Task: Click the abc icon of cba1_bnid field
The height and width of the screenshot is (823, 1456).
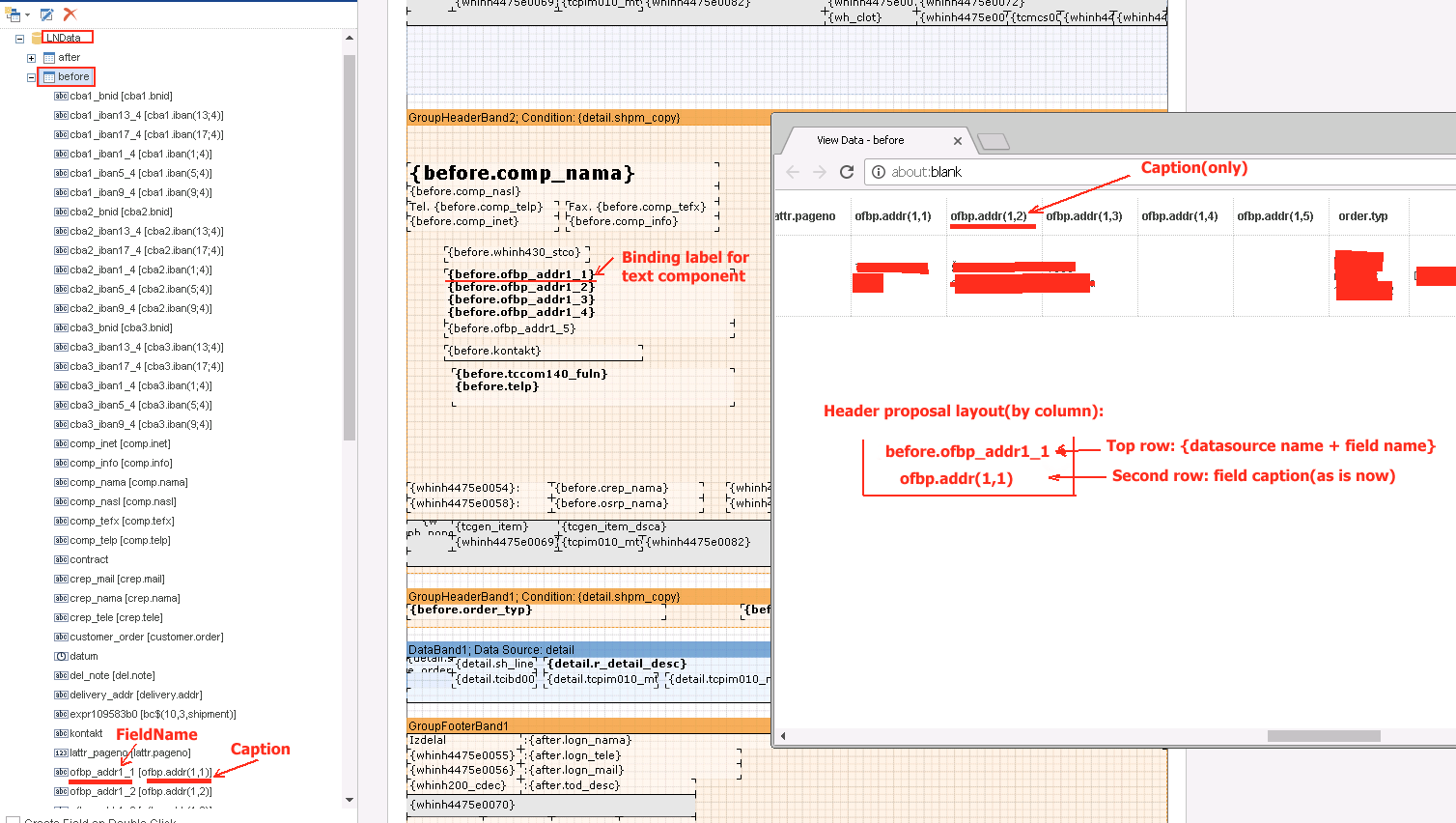Action: coord(61,96)
